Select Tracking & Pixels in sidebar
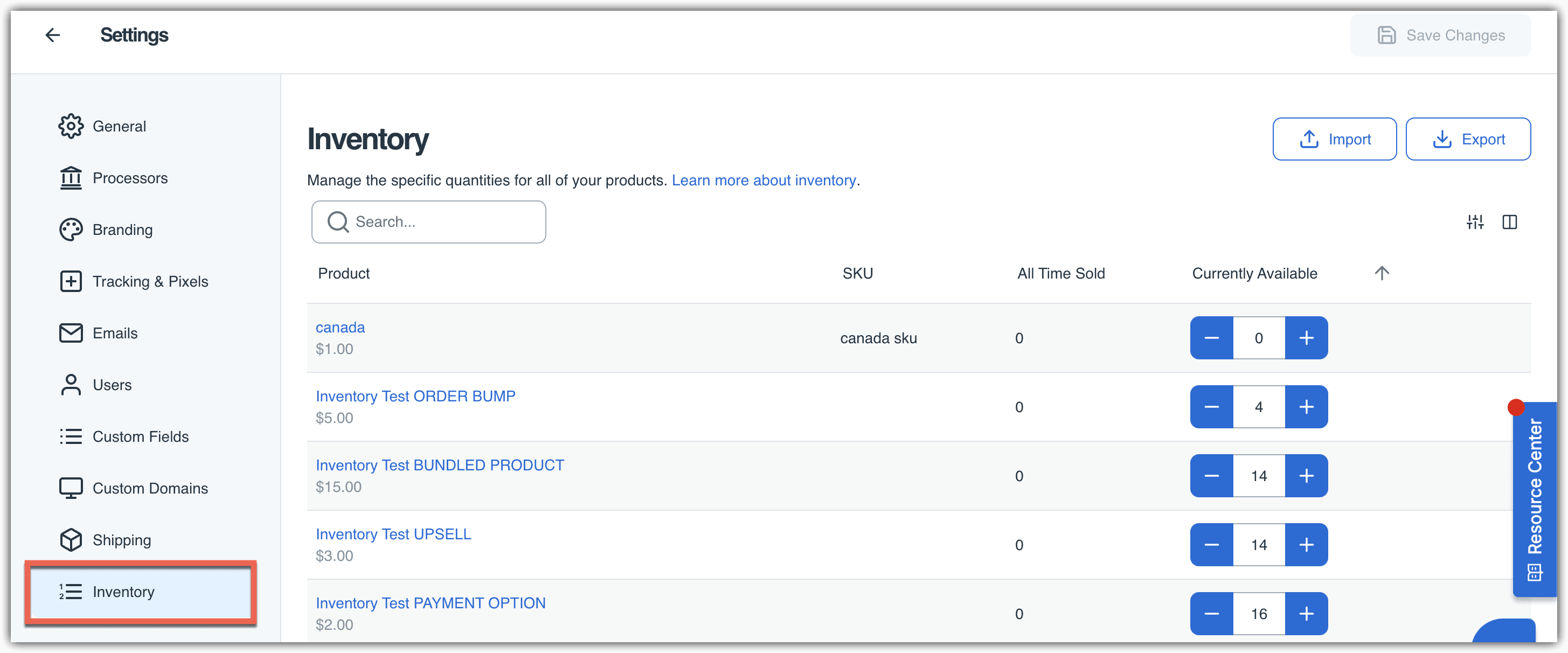This screenshot has height=653, width=1568. tap(150, 281)
